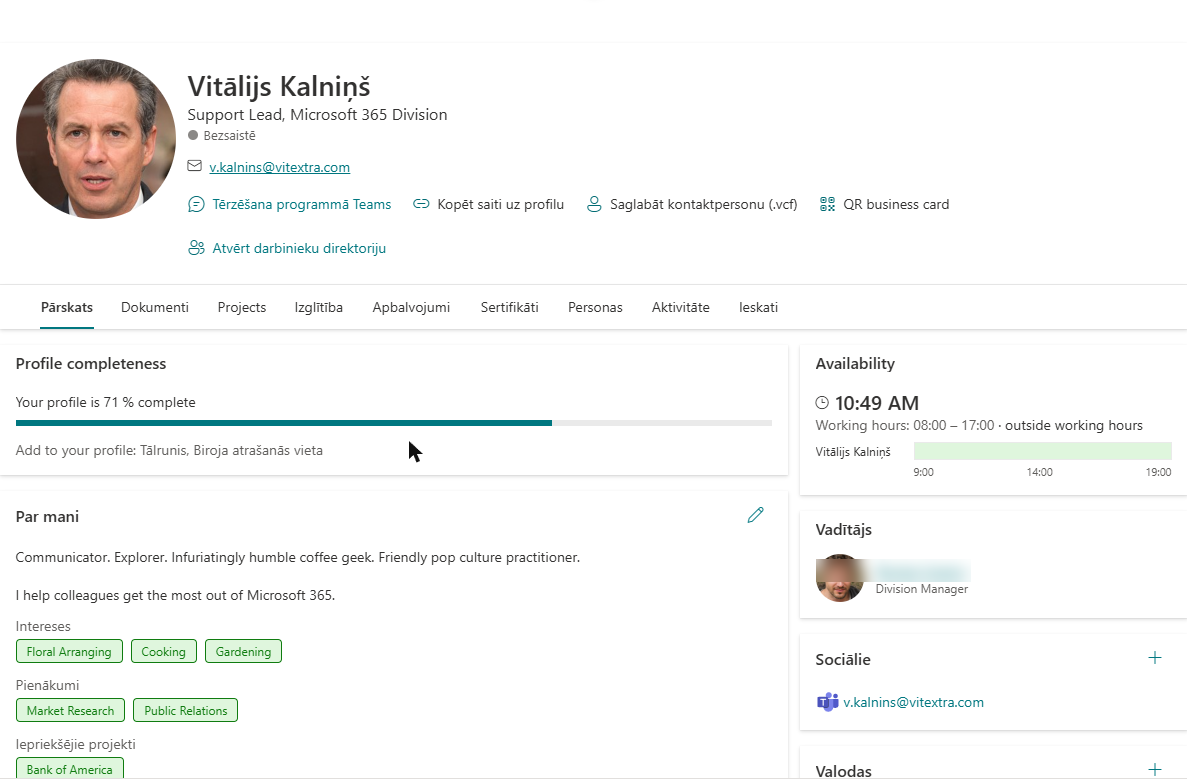
Task: Click the green availability timeline bar
Action: click(x=1042, y=451)
